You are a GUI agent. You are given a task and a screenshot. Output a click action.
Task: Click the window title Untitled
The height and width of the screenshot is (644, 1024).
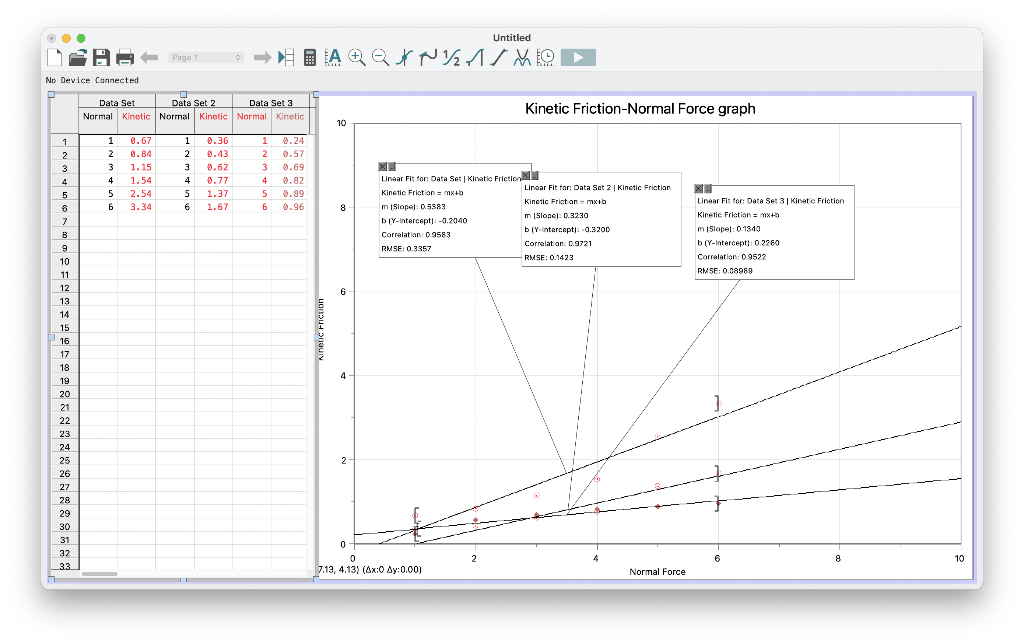511,38
